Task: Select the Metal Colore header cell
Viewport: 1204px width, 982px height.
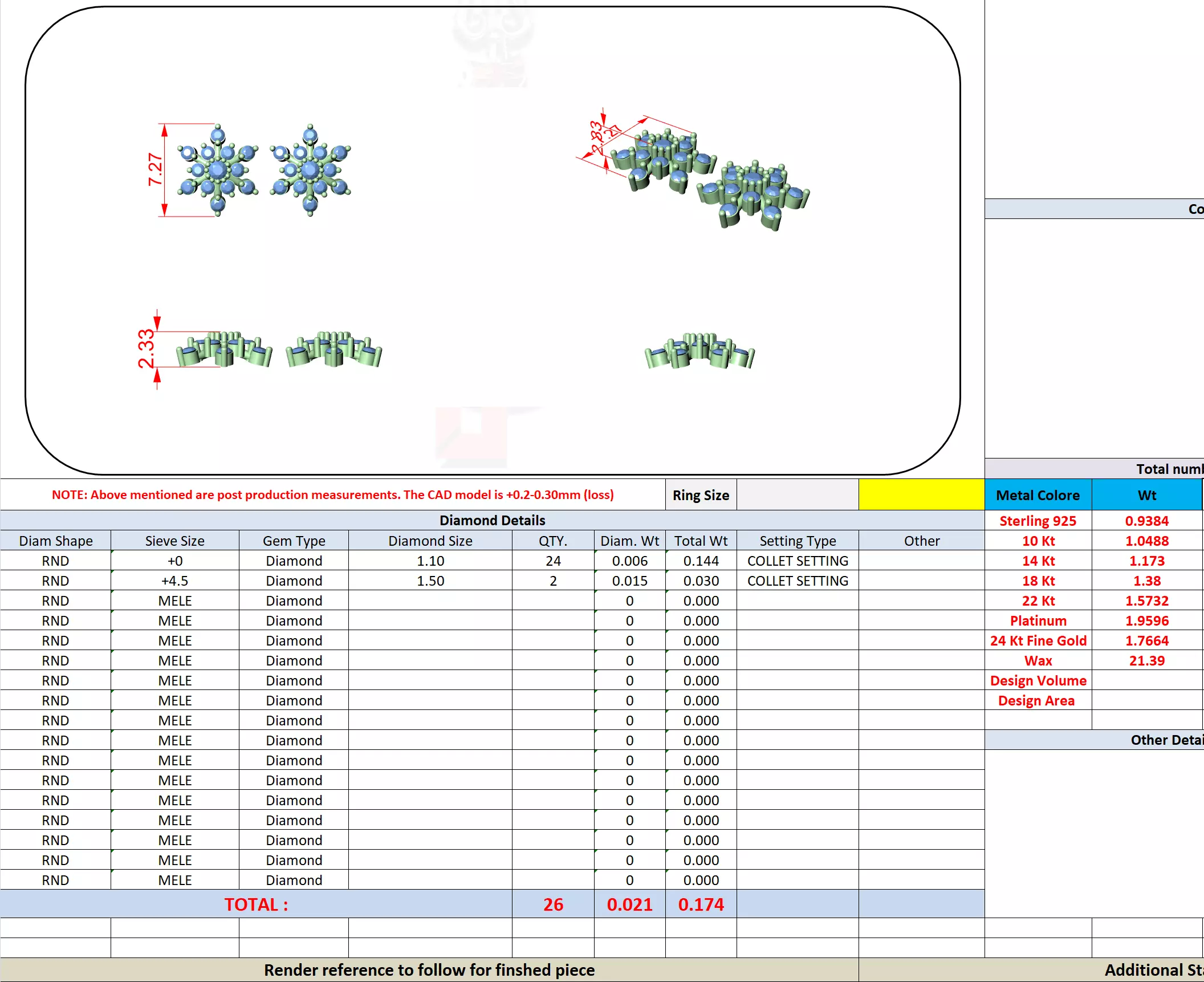Action: point(1038,495)
